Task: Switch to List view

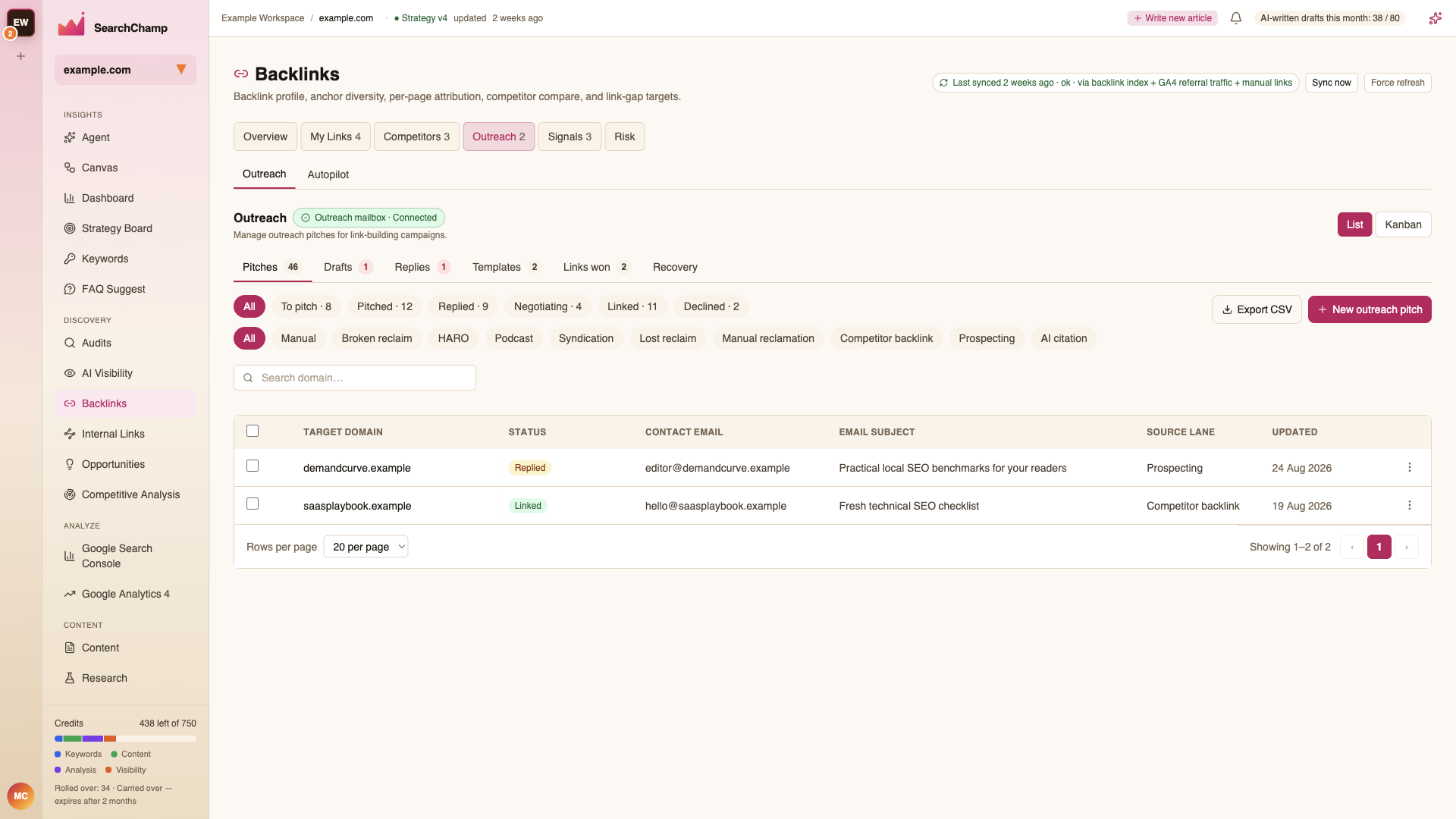Action: (x=1354, y=224)
